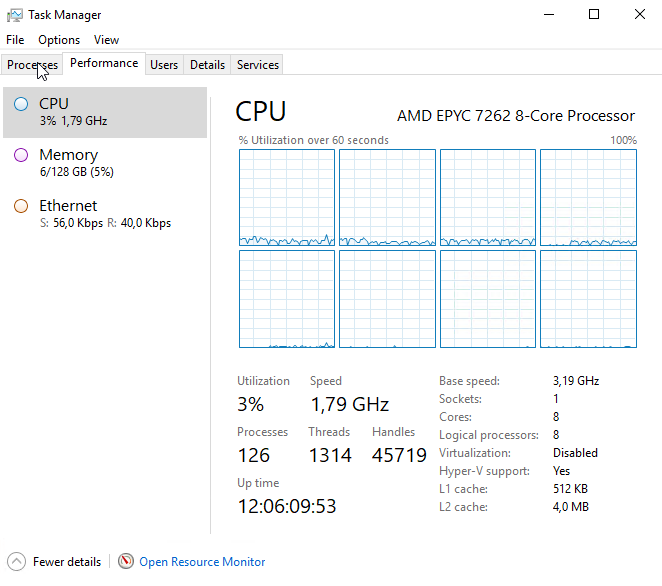Click the Task Manager title bar icon

pyautogui.click(x=14, y=15)
